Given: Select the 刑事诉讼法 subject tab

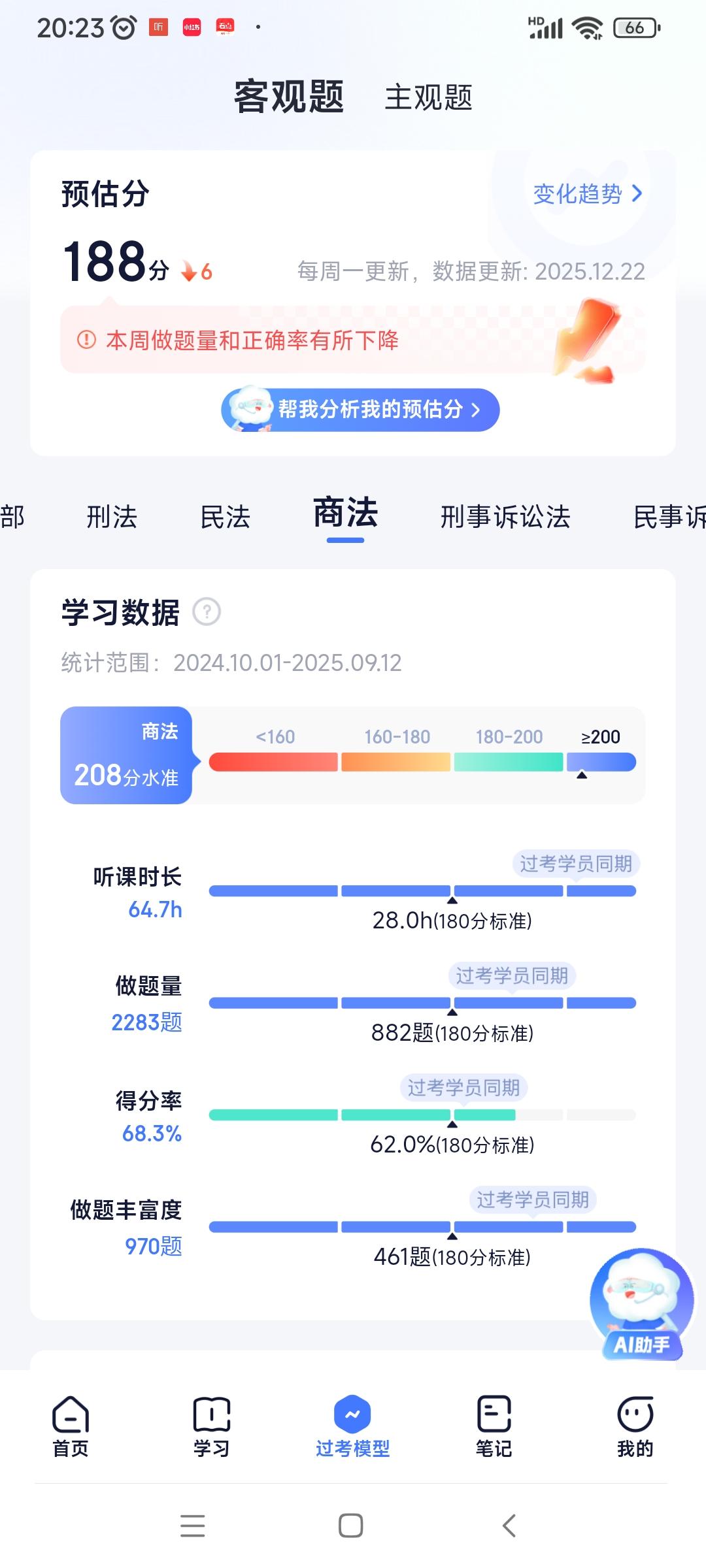Looking at the screenshot, I should point(505,517).
